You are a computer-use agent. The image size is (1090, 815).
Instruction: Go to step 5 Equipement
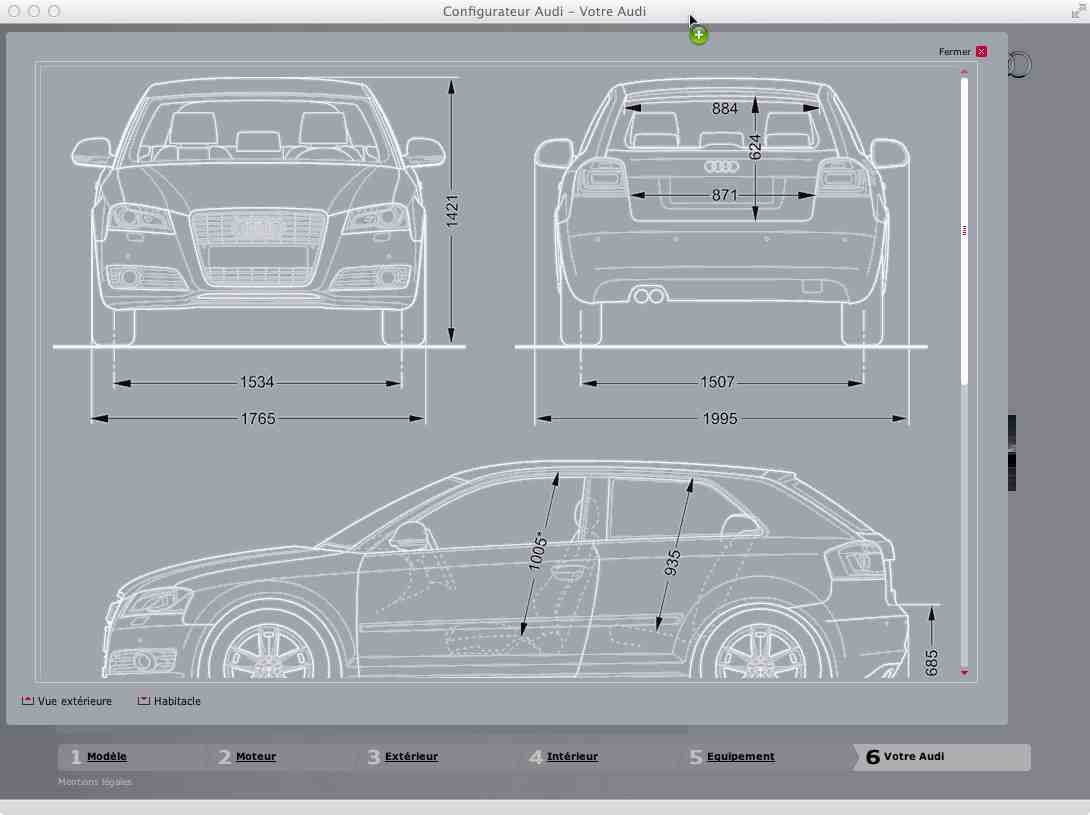coord(740,757)
